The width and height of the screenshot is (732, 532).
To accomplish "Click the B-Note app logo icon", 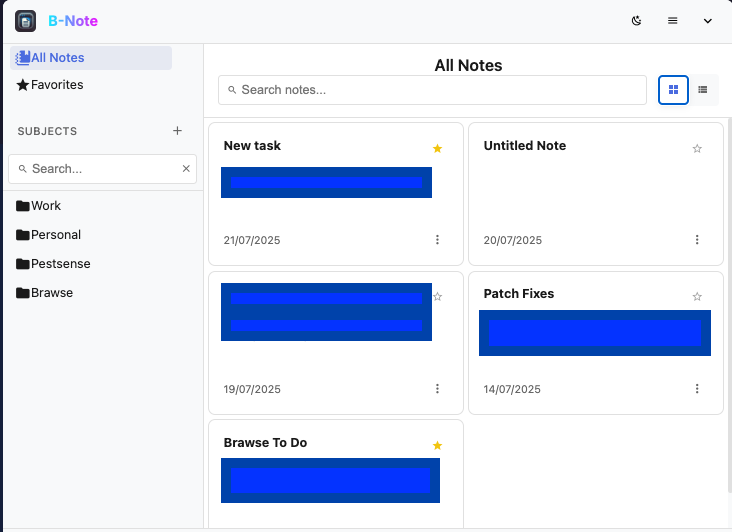I will click(26, 21).
